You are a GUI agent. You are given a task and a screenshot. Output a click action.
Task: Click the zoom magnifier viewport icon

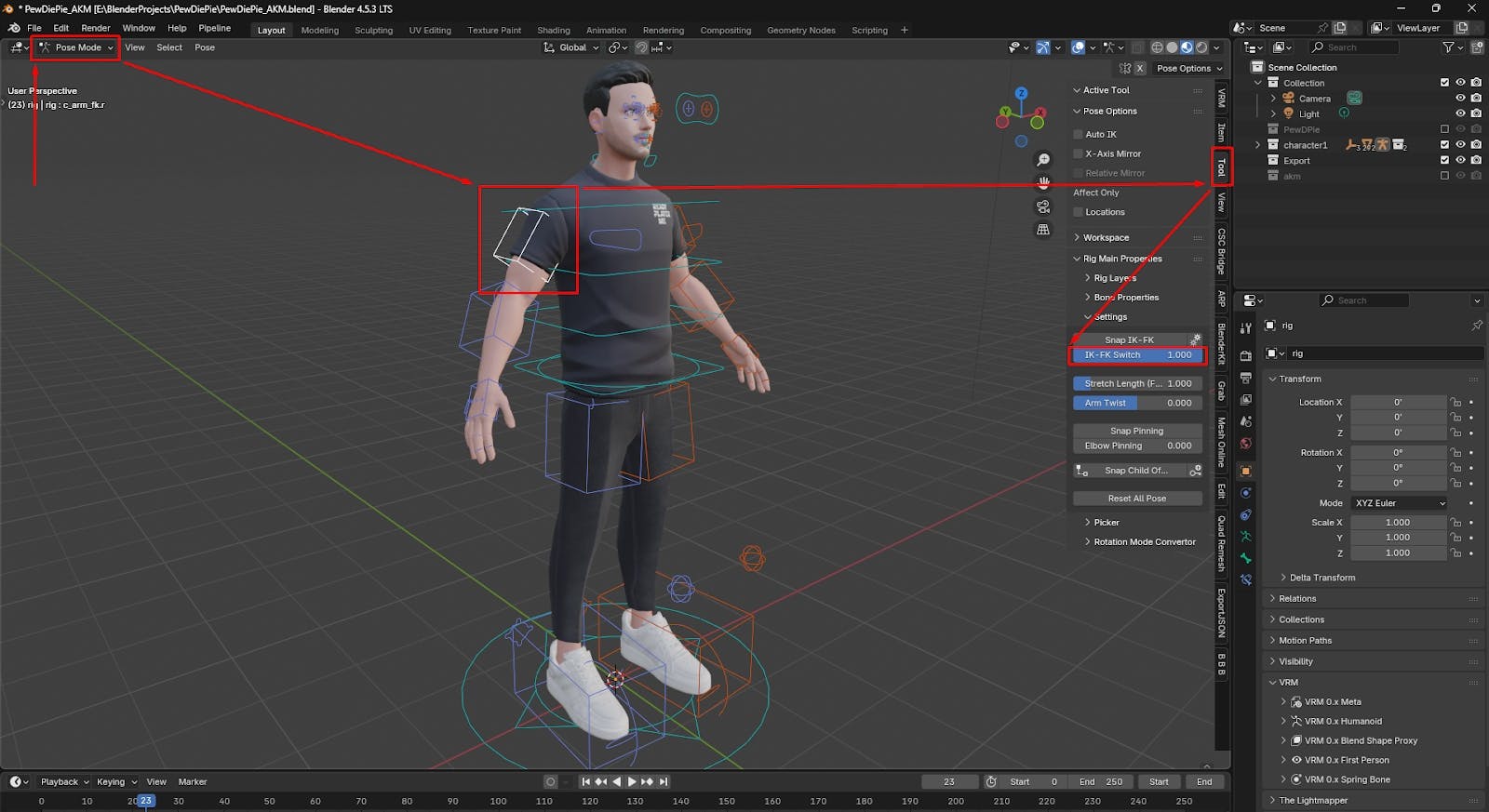point(1043,160)
